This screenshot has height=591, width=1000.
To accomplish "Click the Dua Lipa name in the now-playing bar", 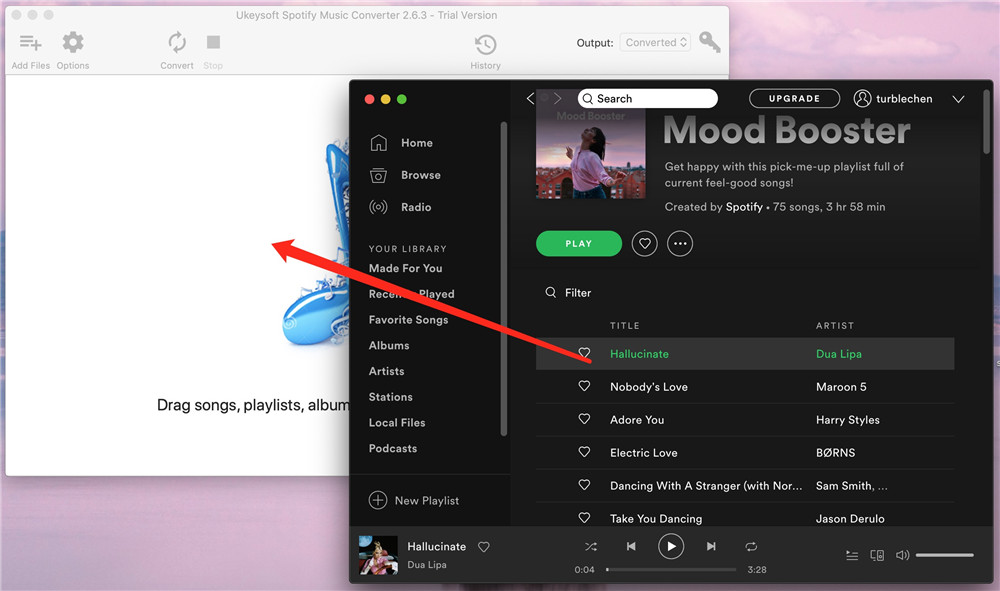I will [427, 565].
